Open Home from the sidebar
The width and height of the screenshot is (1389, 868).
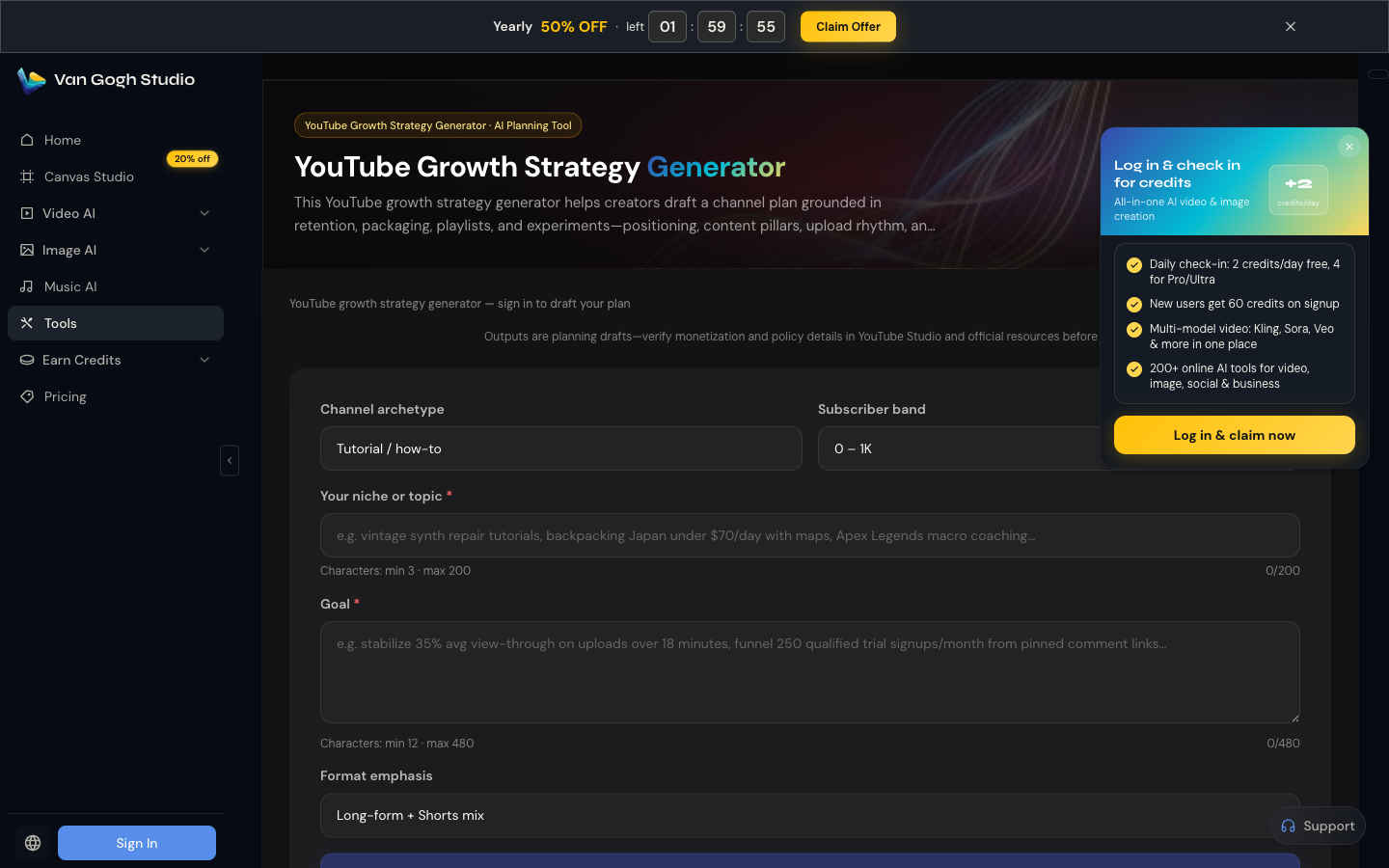[116, 140]
